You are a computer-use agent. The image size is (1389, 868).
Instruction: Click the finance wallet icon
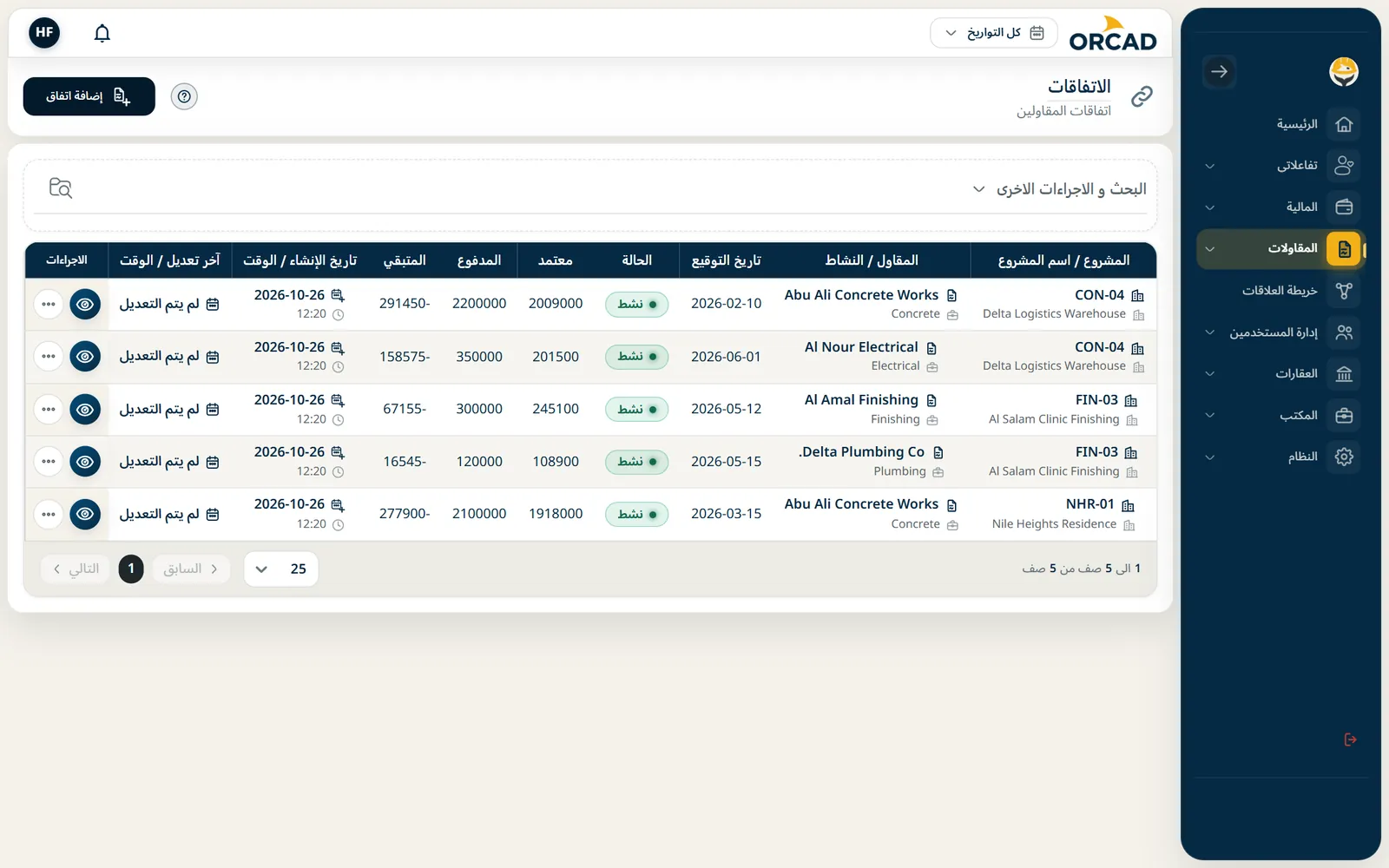point(1344,207)
